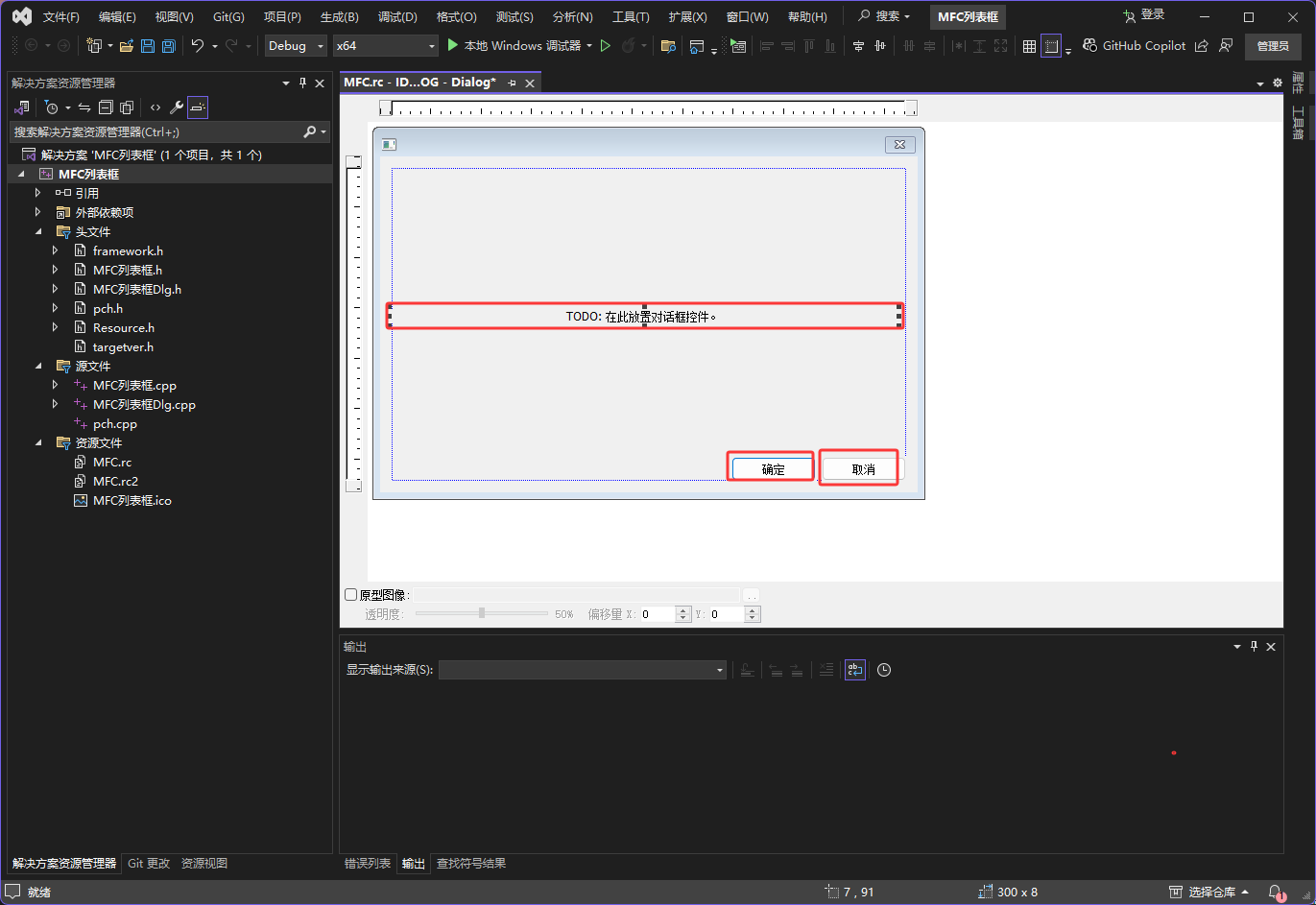The width and height of the screenshot is (1316, 905).
Task: Select Resource.h file
Action: coord(124,327)
